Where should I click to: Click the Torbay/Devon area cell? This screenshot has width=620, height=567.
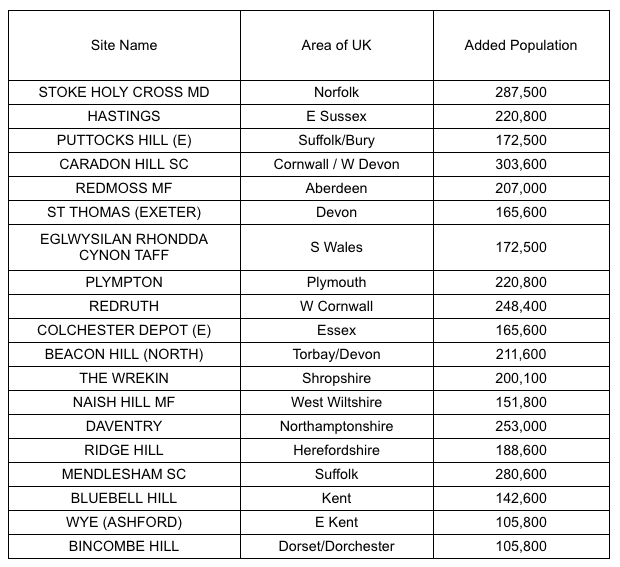click(336, 354)
